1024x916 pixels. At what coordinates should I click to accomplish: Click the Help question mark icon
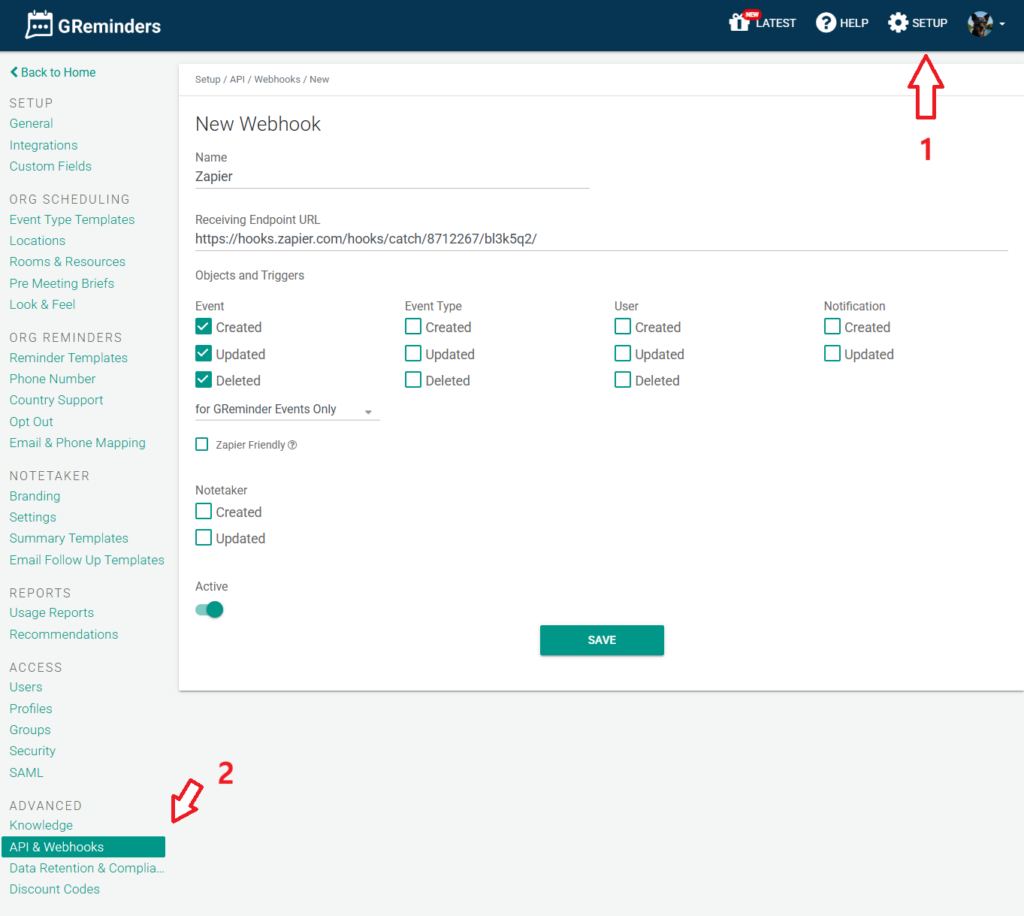tap(826, 23)
